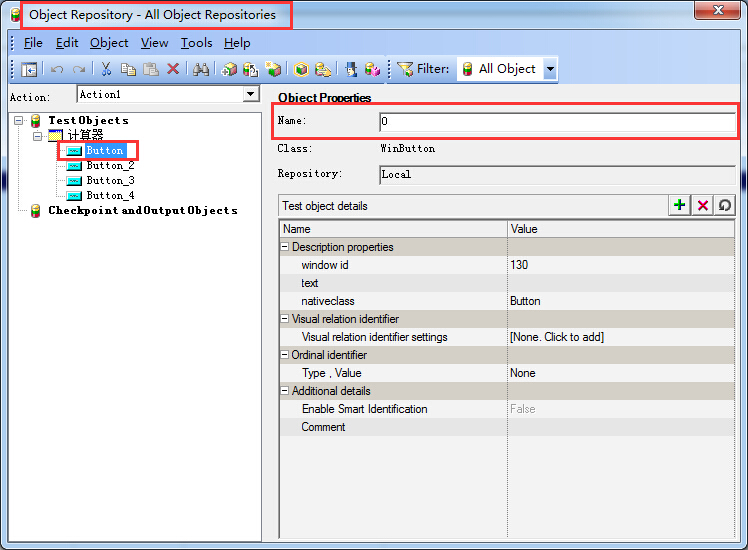Open the Edit menu
This screenshot has width=748, height=550.
[x=67, y=43]
